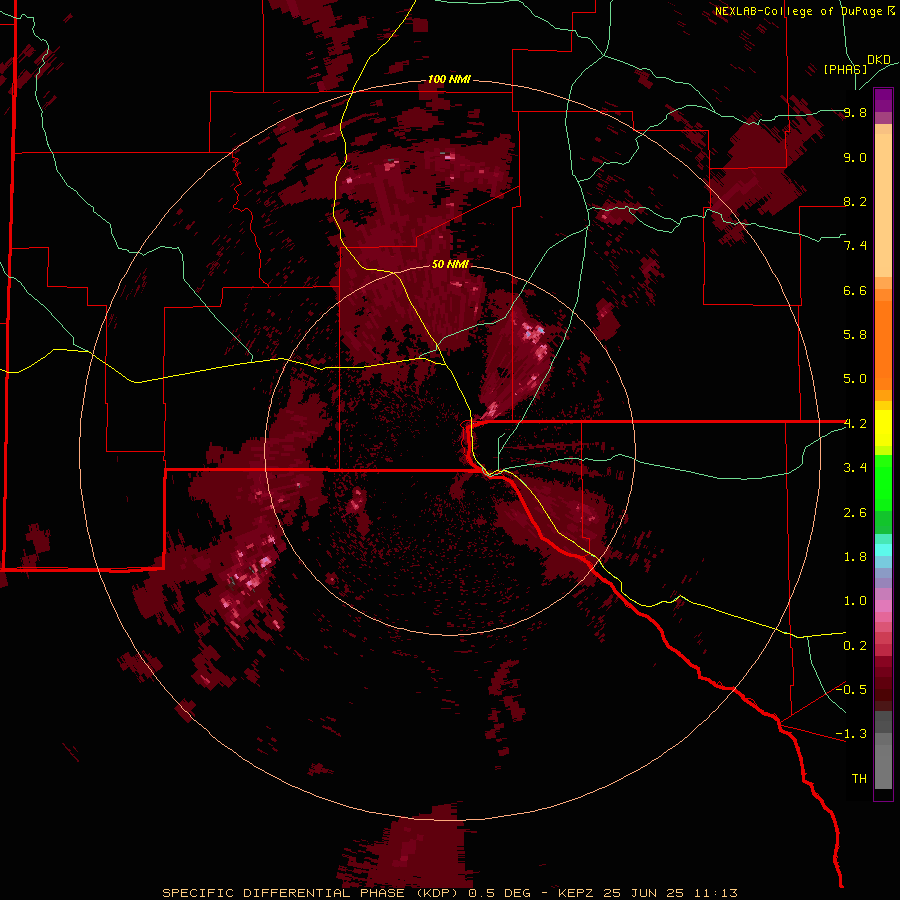Click the bright green segment of the color bar

coord(883,483)
